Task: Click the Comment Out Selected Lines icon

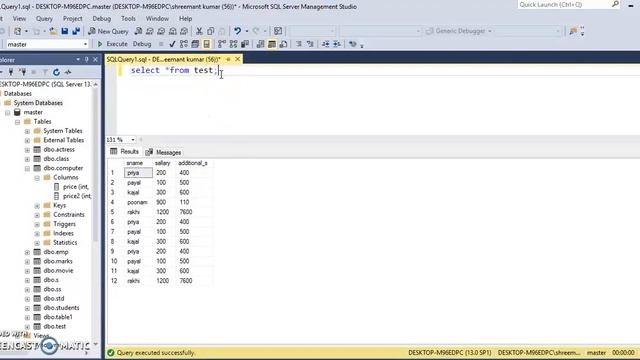Action: pos(299,44)
